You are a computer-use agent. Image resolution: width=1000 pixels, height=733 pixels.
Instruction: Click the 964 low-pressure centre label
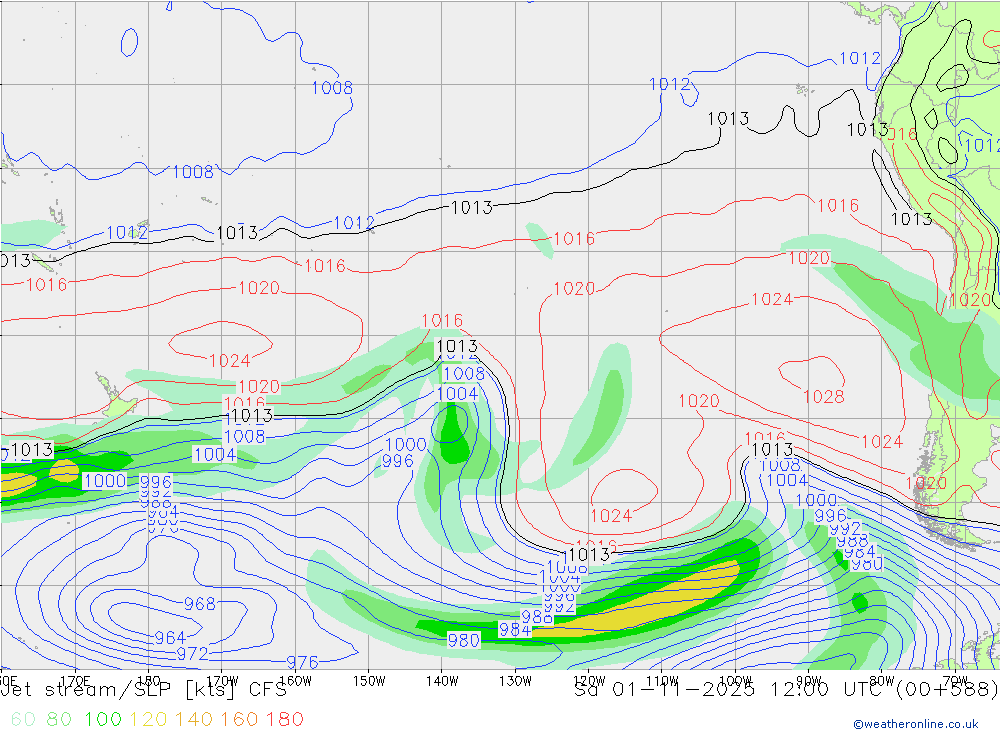[170, 637]
